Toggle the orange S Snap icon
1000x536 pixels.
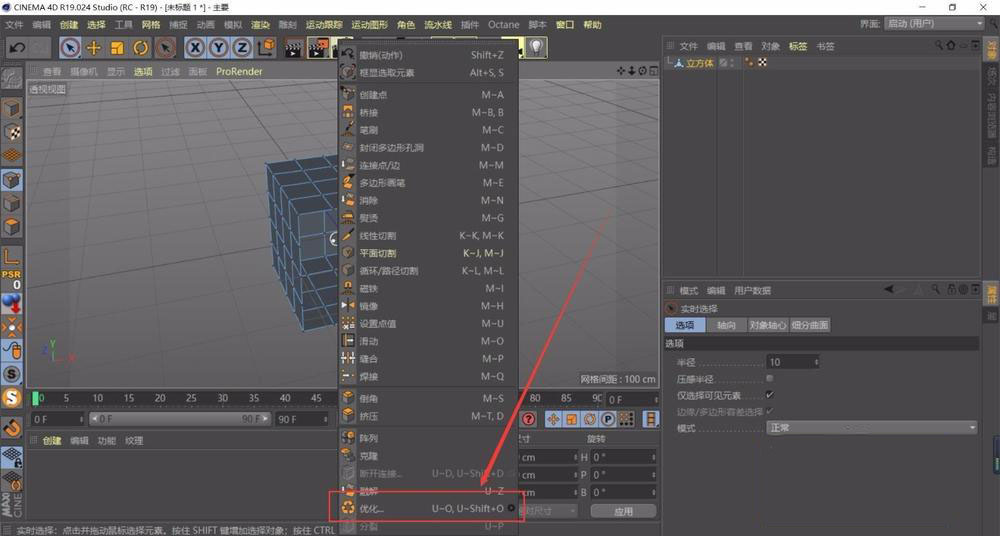coord(12,397)
